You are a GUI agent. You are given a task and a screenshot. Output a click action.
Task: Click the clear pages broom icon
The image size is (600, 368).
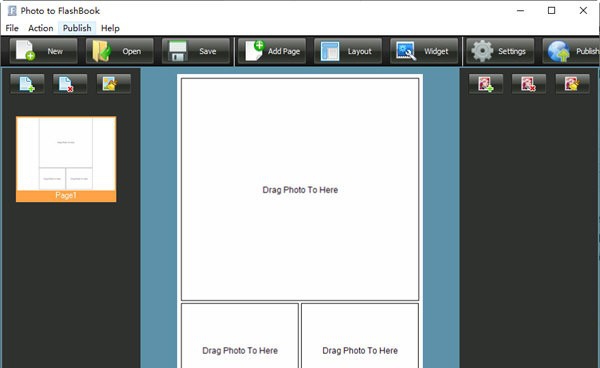pos(114,84)
